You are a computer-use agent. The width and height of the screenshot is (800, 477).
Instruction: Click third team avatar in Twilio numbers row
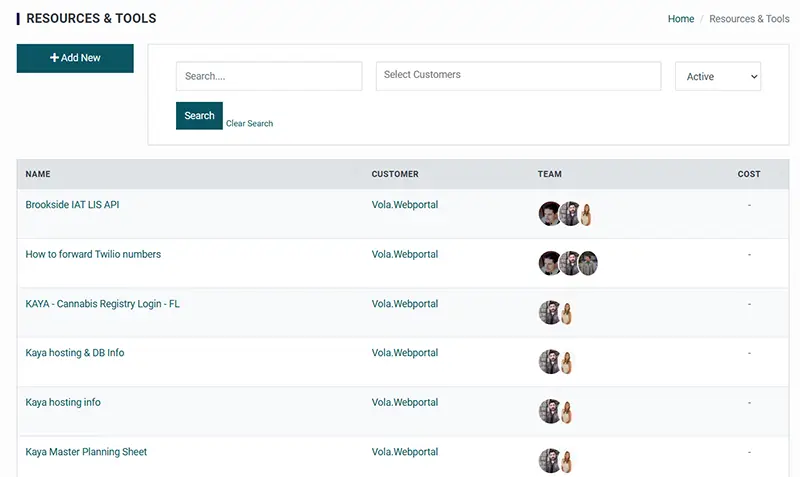588,263
